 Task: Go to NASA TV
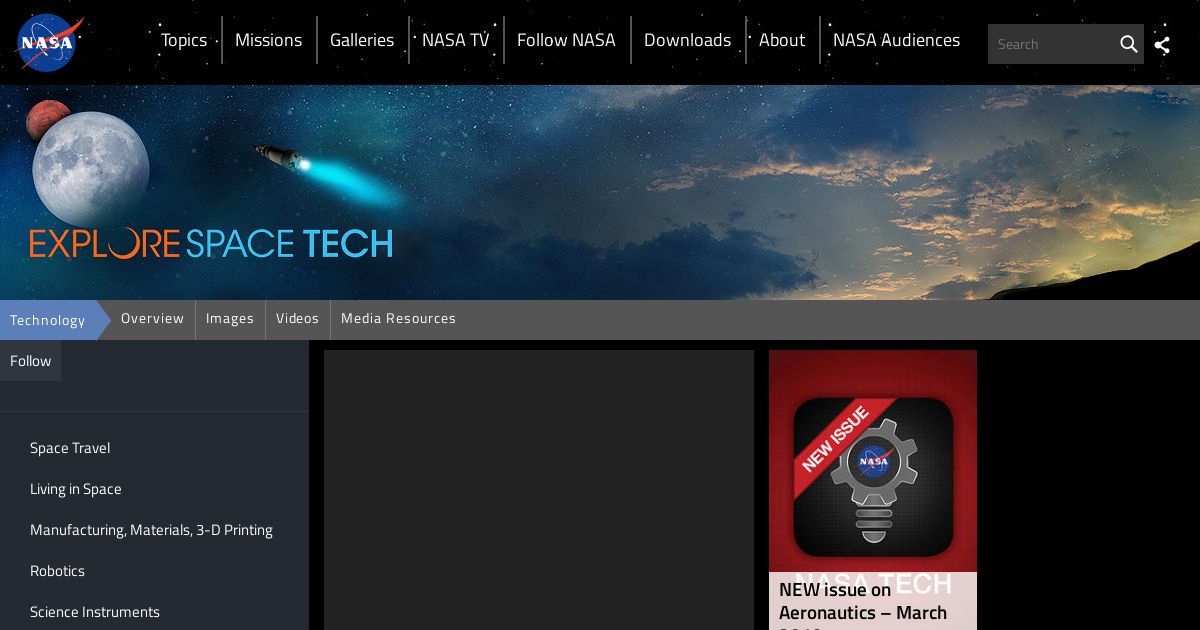pos(456,40)
